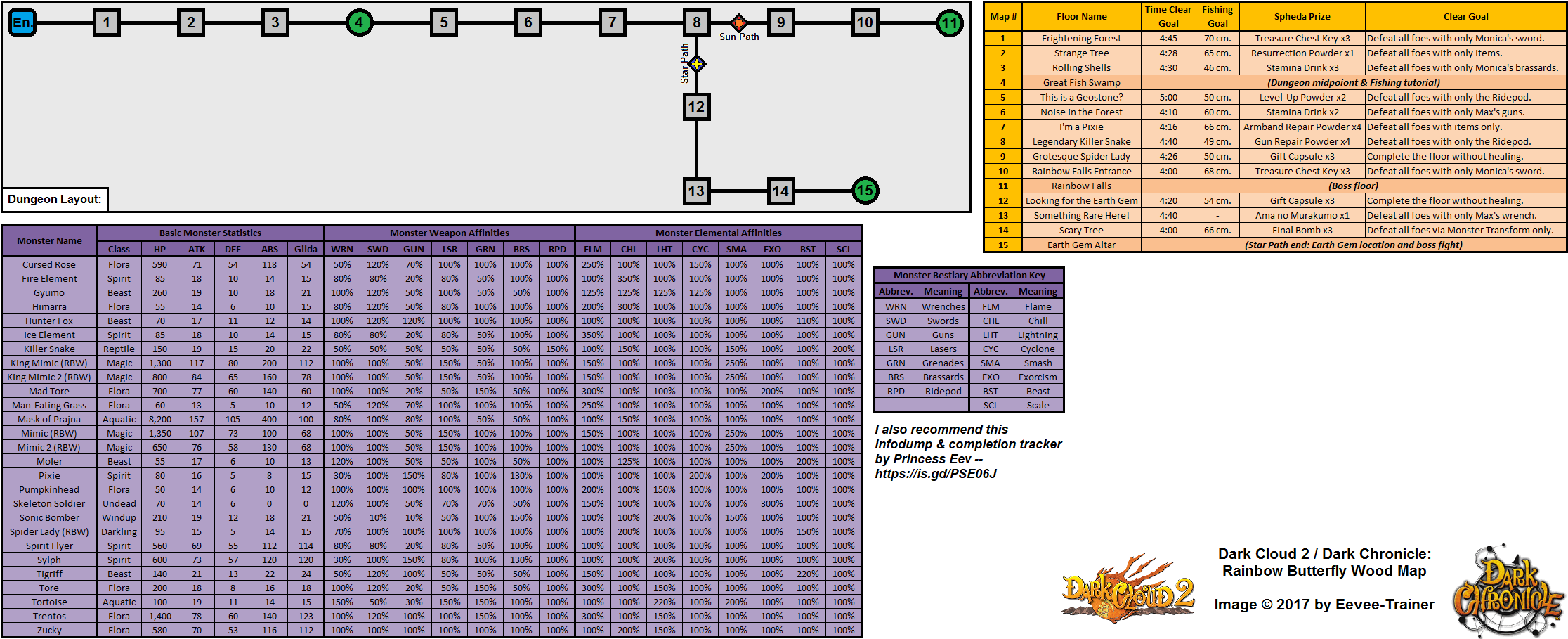Click the blue Star Path diamond marker
Image resolution: width=1568 pixels, height=639 pixels.
point(697,64)
